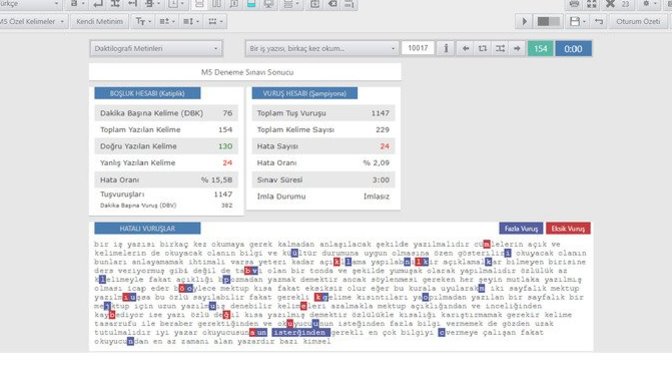Click the info icon next to 10017

pyautogui.click(x=446, y=48)
